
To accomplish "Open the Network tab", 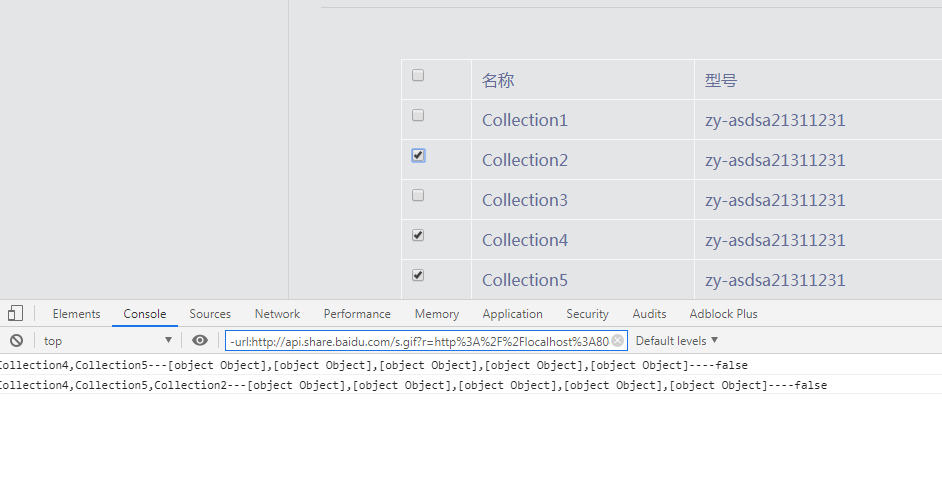I will [x=277, y=314].
